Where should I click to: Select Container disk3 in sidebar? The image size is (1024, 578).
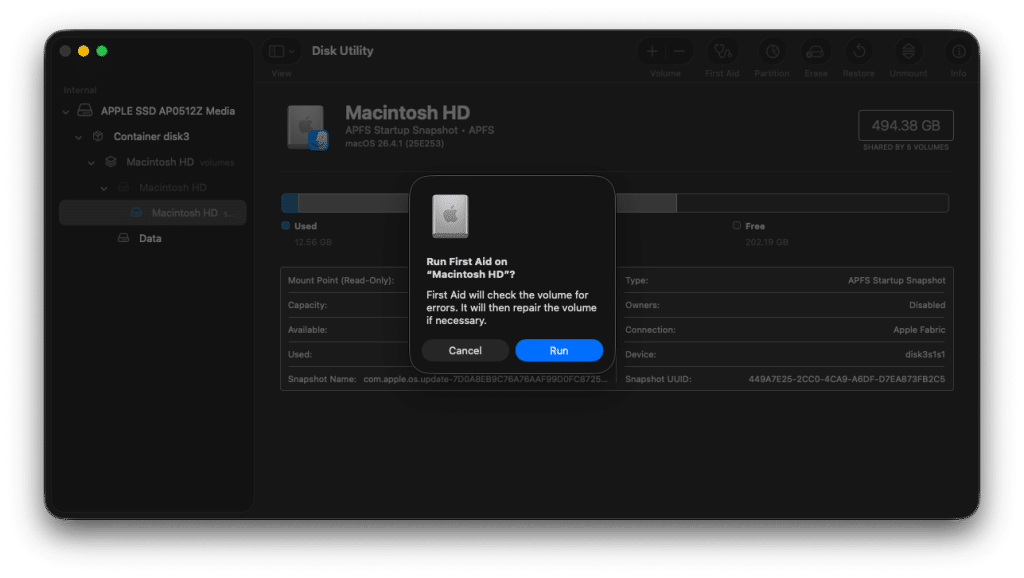152,136
